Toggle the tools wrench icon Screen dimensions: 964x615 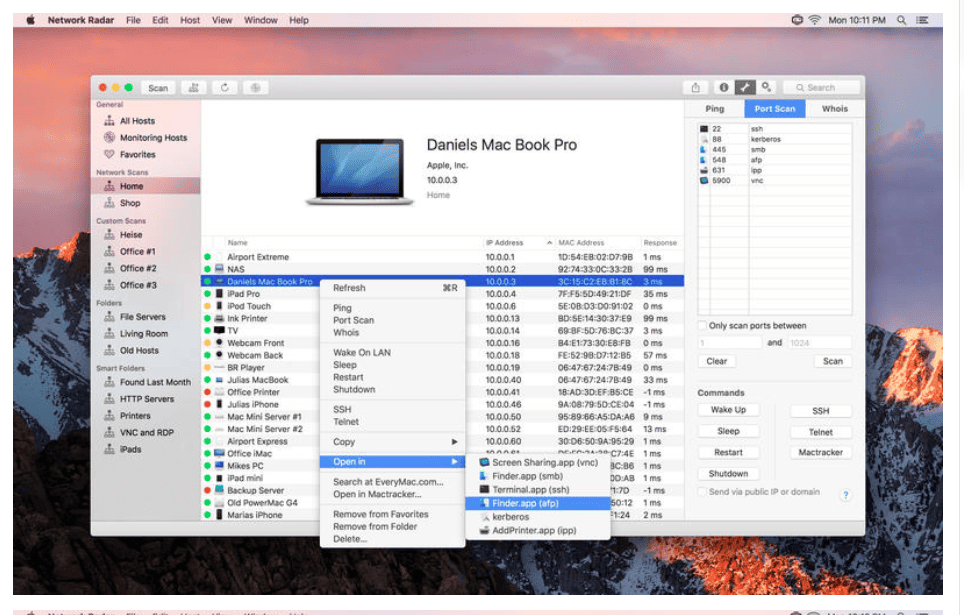745,88
